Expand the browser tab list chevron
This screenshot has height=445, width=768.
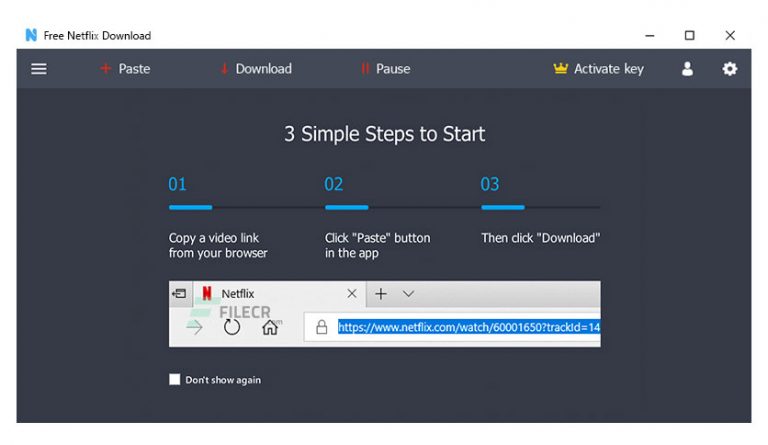click(x=408, y=294)
